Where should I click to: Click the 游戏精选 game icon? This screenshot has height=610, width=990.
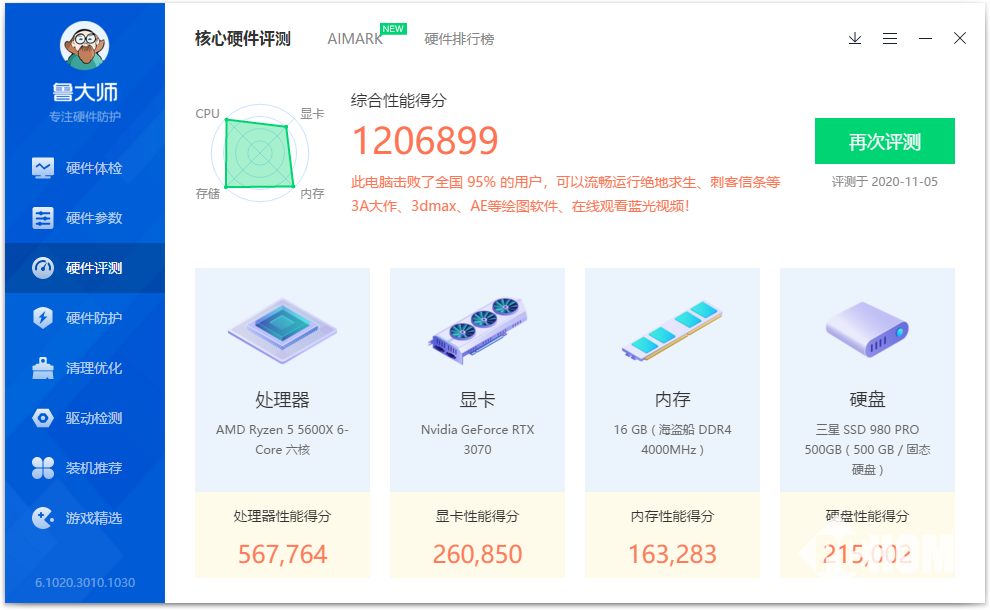(43, 518)
